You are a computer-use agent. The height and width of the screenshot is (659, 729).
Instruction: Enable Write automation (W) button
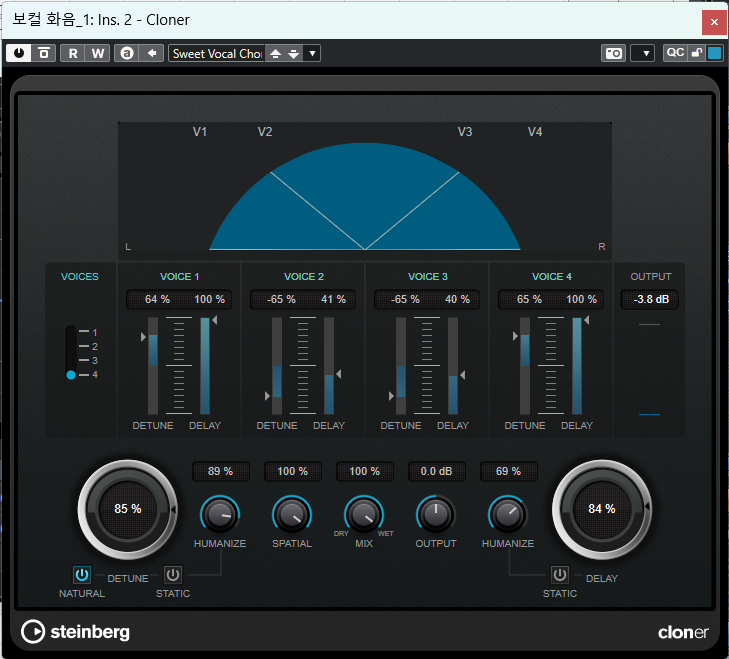(x=97, y=53)
